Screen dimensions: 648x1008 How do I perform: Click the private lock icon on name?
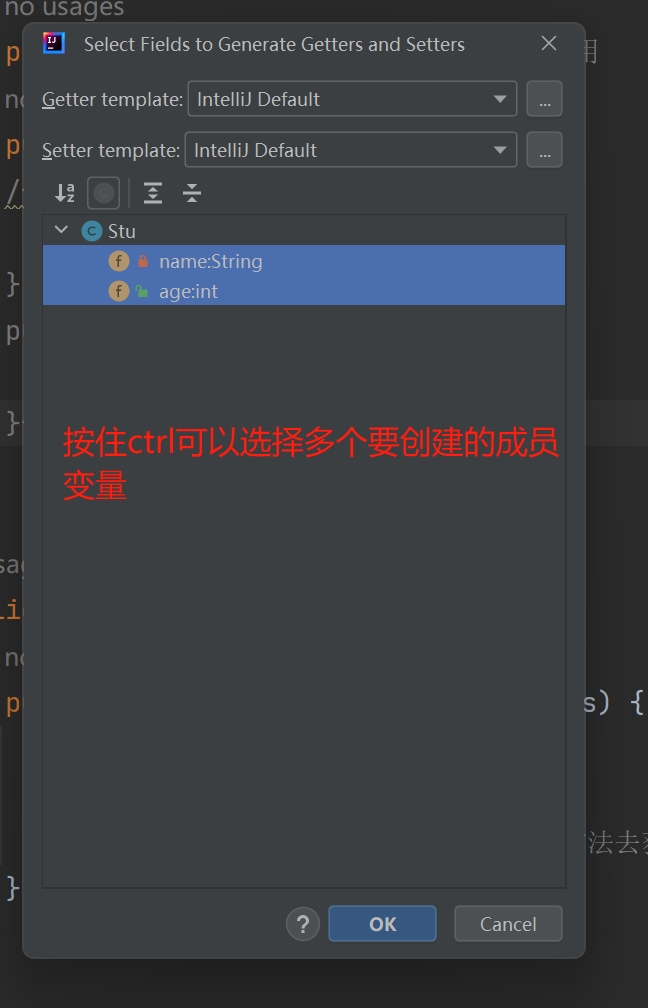143,261
